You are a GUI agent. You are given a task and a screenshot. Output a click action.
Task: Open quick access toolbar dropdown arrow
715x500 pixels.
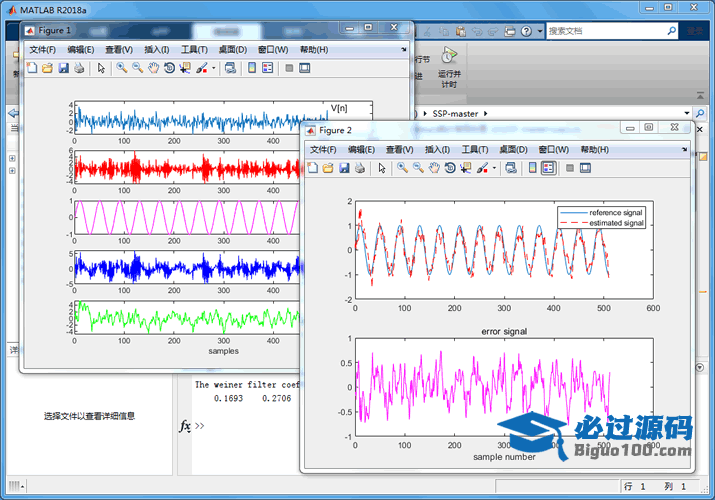(x=539, y=31)
